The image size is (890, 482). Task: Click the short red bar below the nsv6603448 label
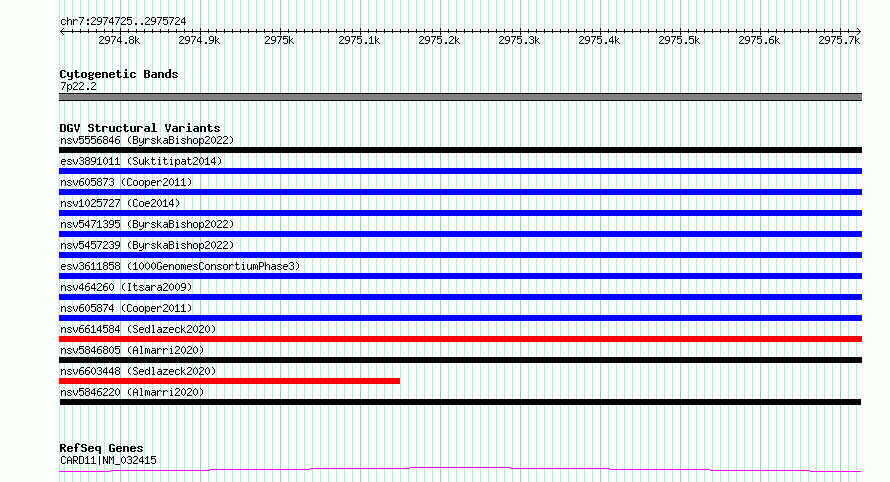[229, 381]
